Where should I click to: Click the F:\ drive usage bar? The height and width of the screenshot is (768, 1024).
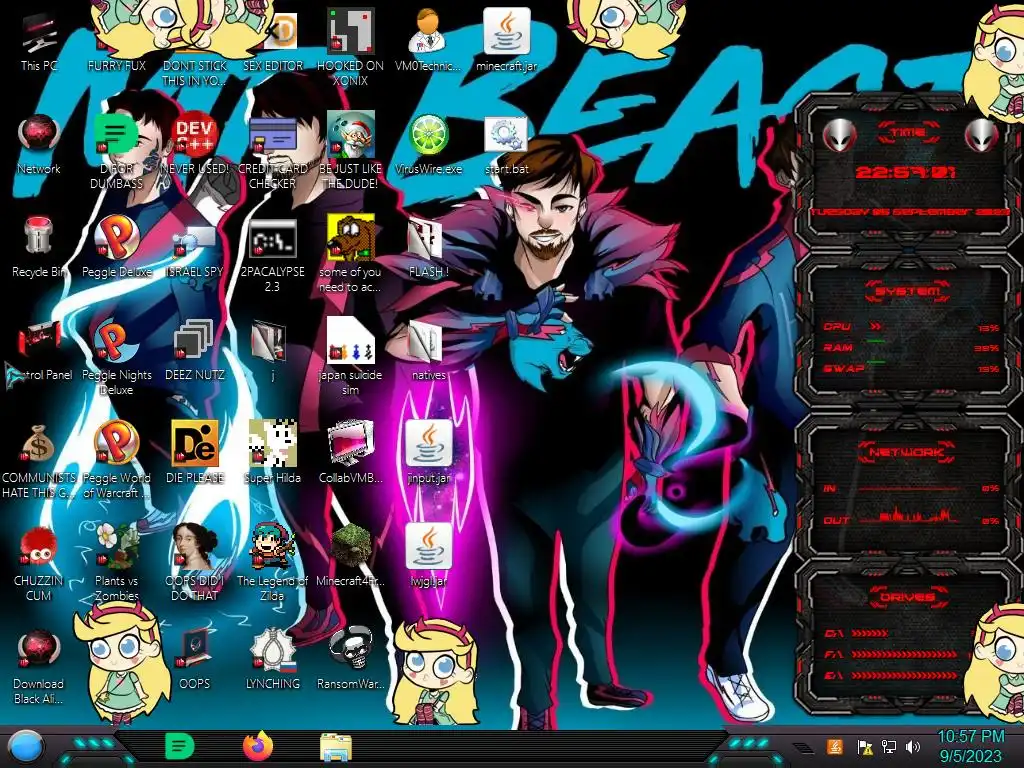pyautogui.click(x=904, y=654)
